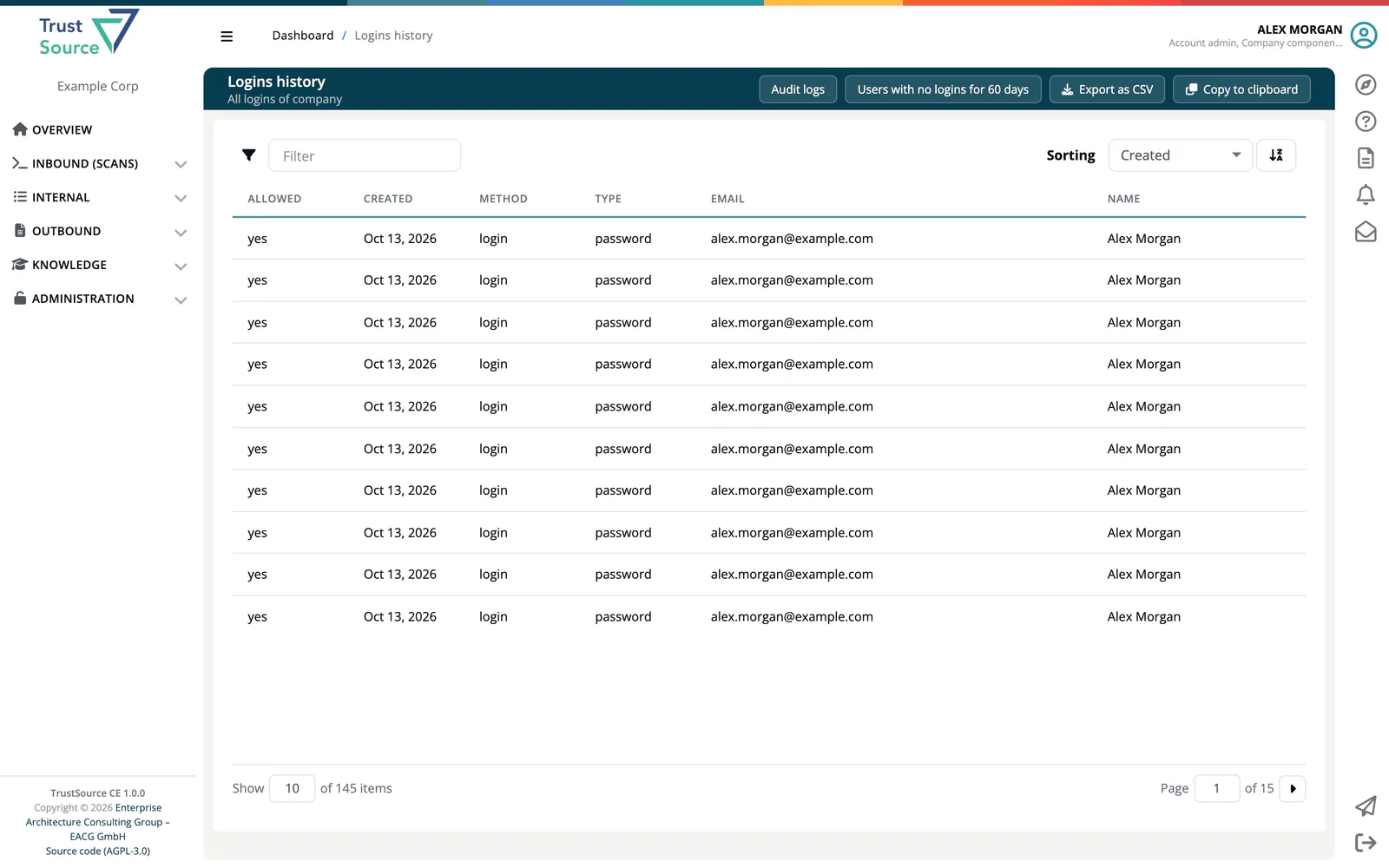Image resolution: width=1389 pixels, height=868 pixels.
Task: Click the logout arrow icon
Action: (x=1366, y=842)
